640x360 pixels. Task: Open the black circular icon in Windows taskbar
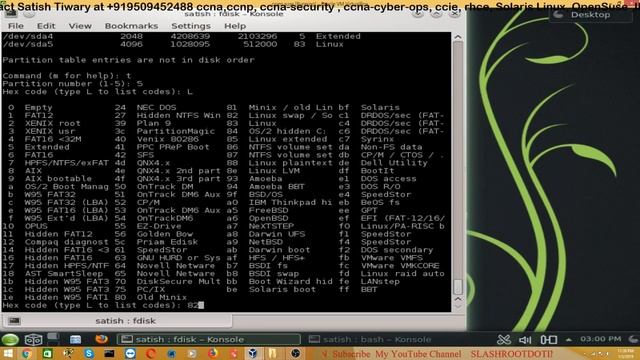[296, 353]
